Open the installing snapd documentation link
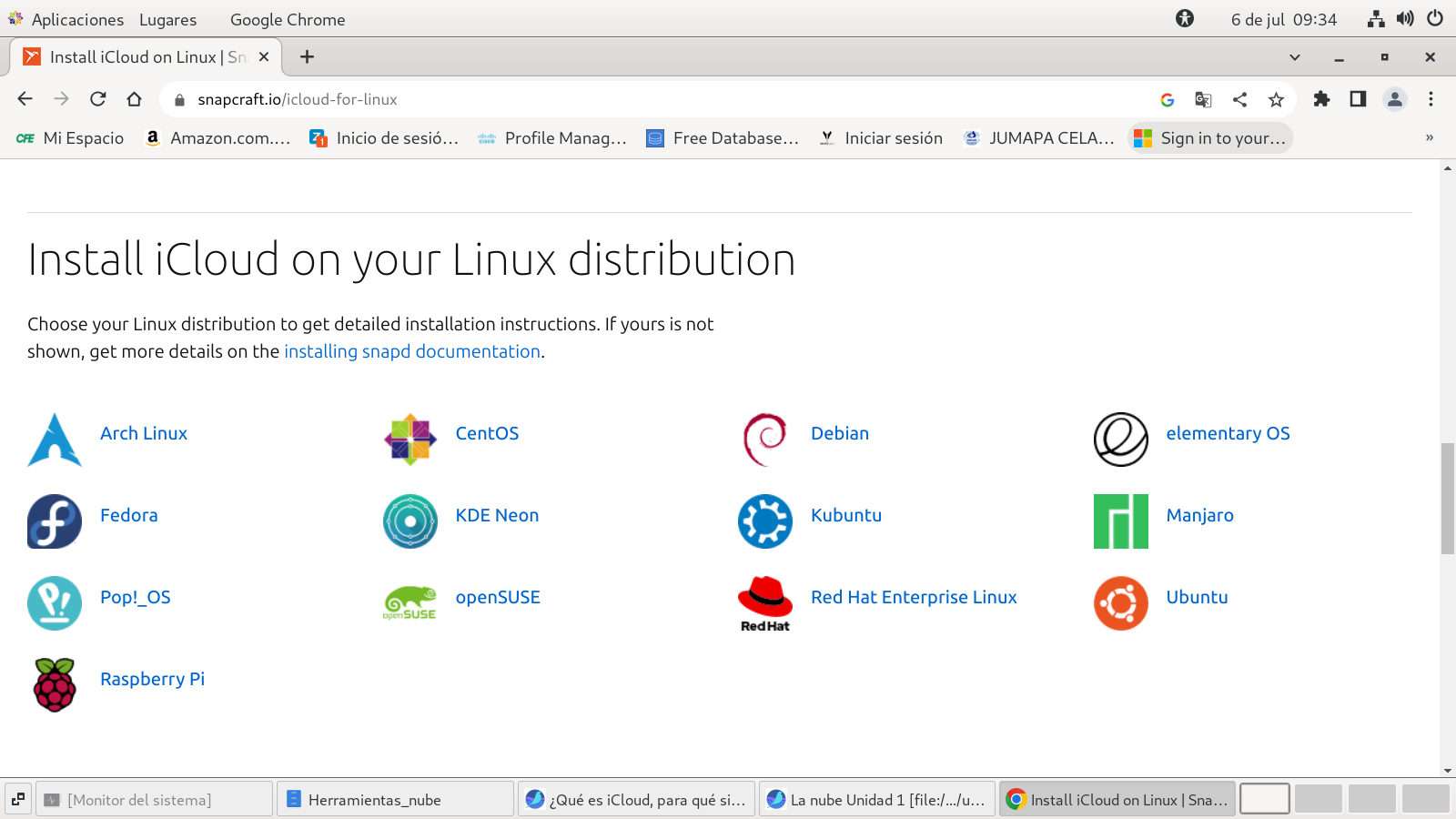This screenshot has height=819, width=1456. [412, 352]
